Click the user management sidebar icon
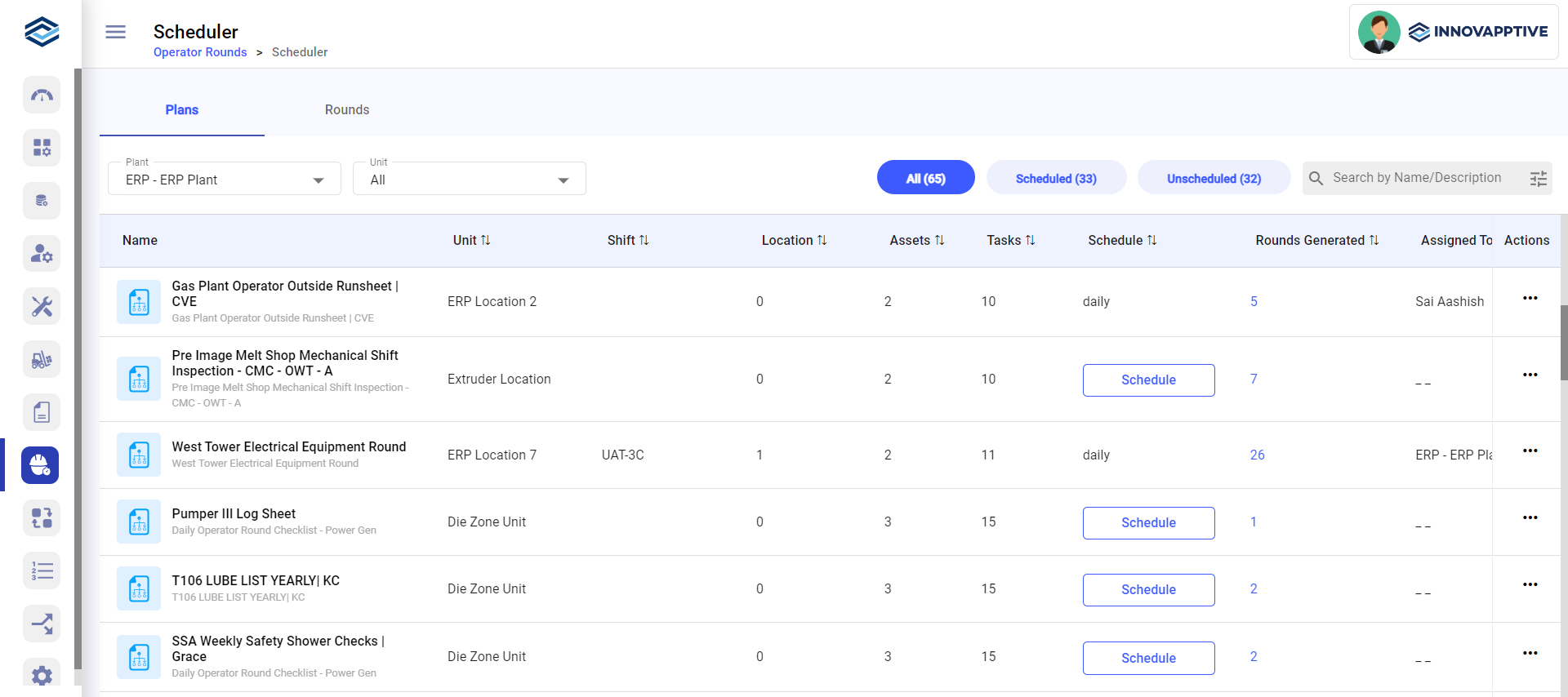 [x=42, y=254]
